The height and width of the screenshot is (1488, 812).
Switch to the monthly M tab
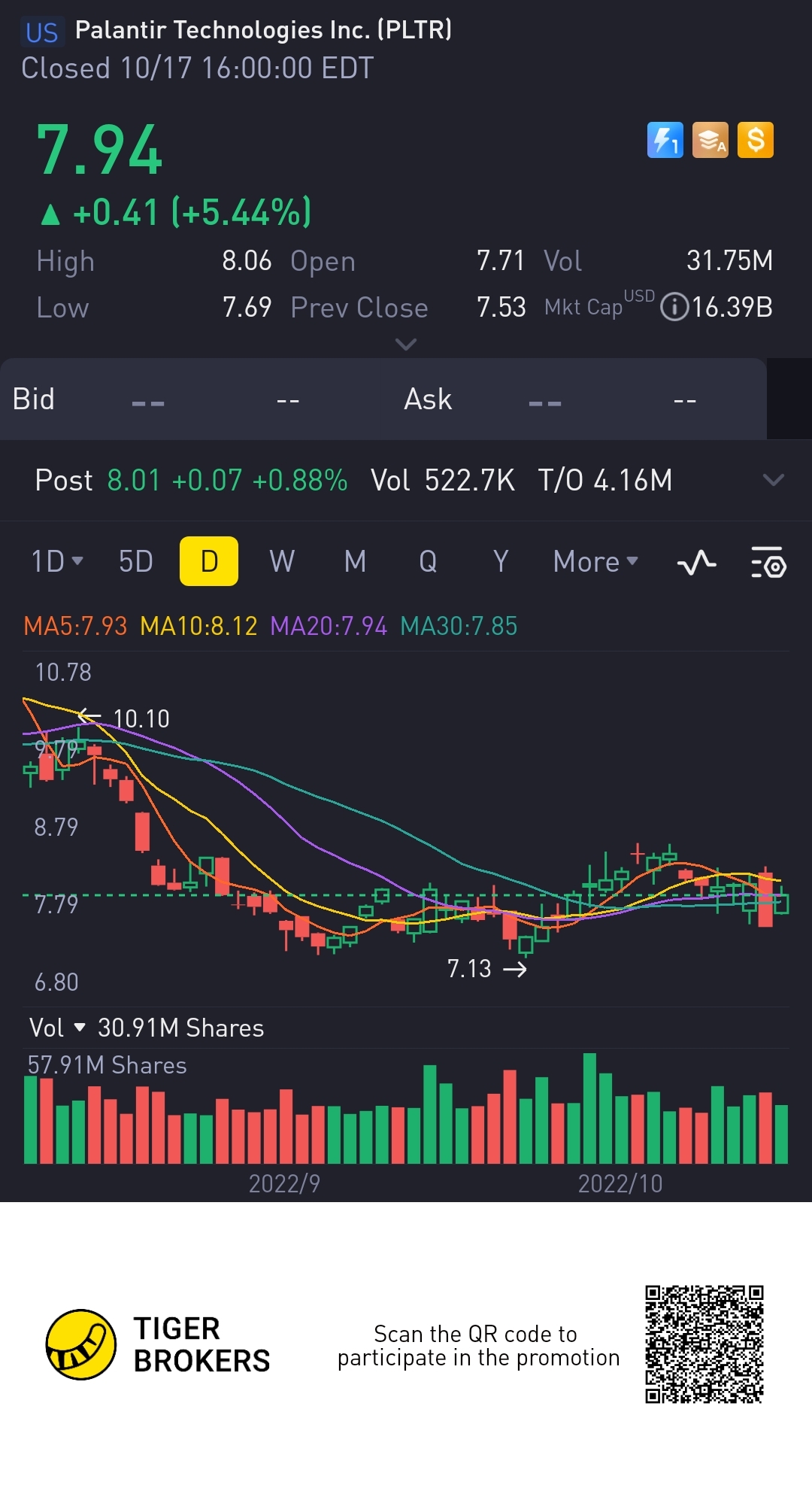[355, 561]
